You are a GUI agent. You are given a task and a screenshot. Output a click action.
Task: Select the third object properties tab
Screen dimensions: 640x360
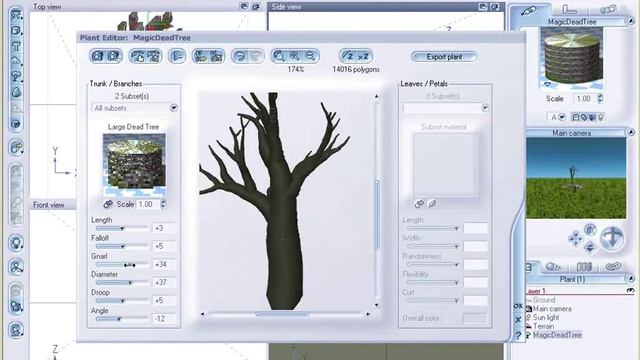point(608,9)
